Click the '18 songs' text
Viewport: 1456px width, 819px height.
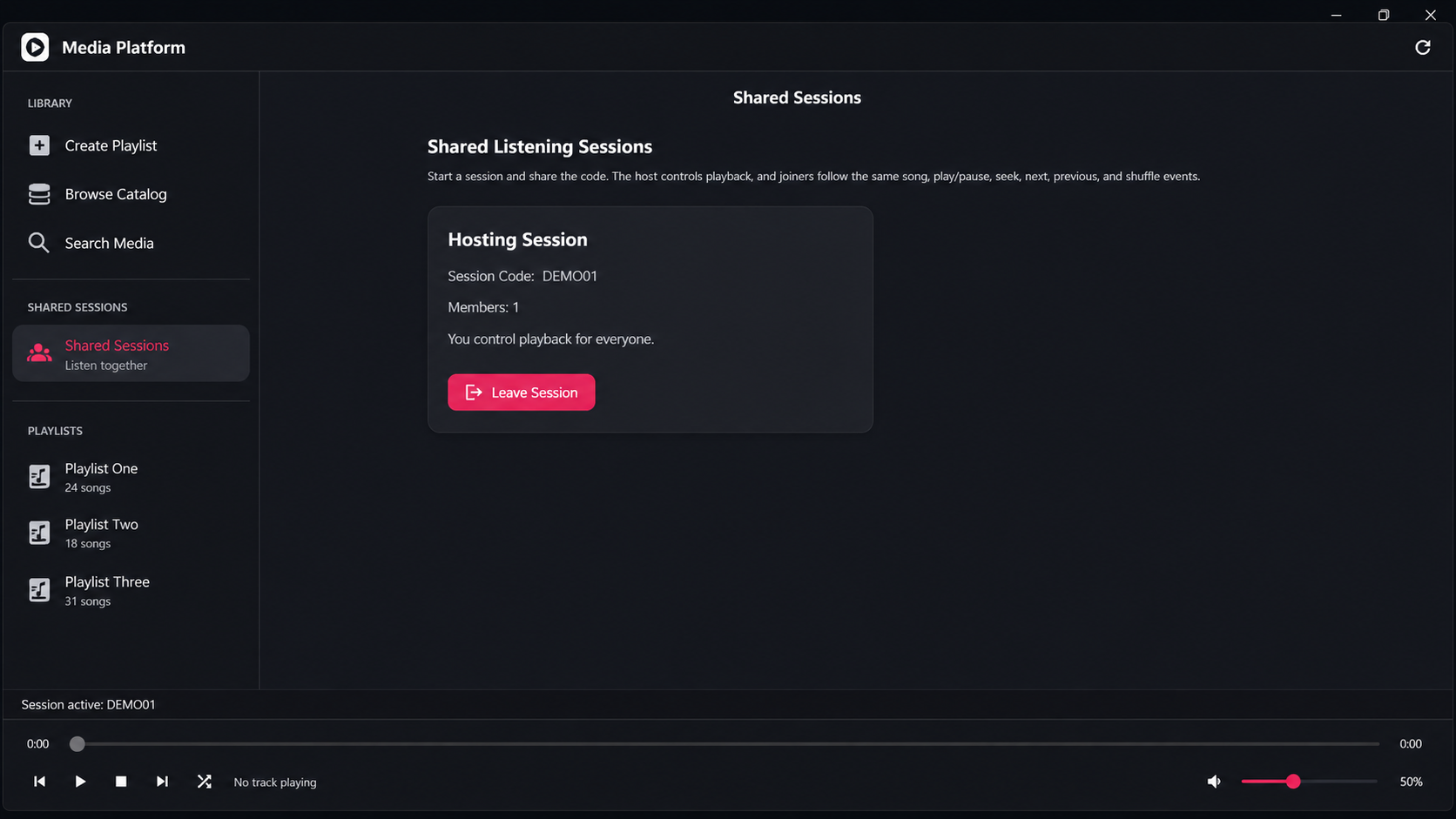[88, 543]
